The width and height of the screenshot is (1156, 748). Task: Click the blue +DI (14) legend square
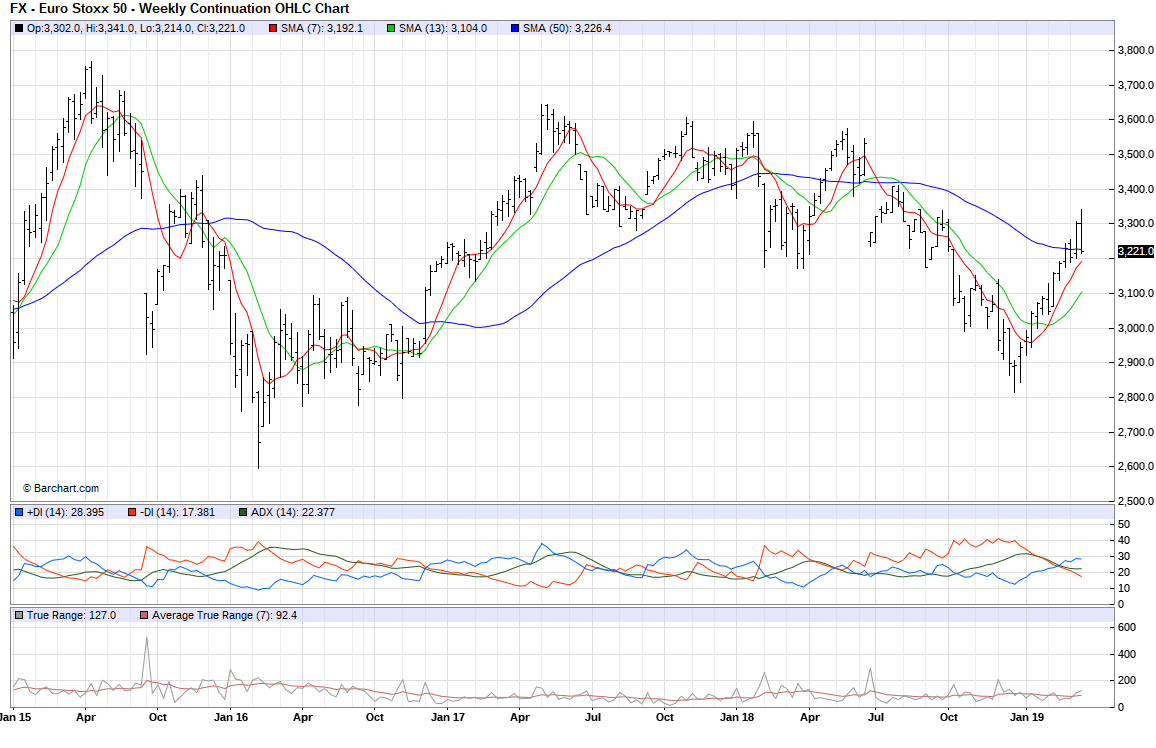coord(19,512)
